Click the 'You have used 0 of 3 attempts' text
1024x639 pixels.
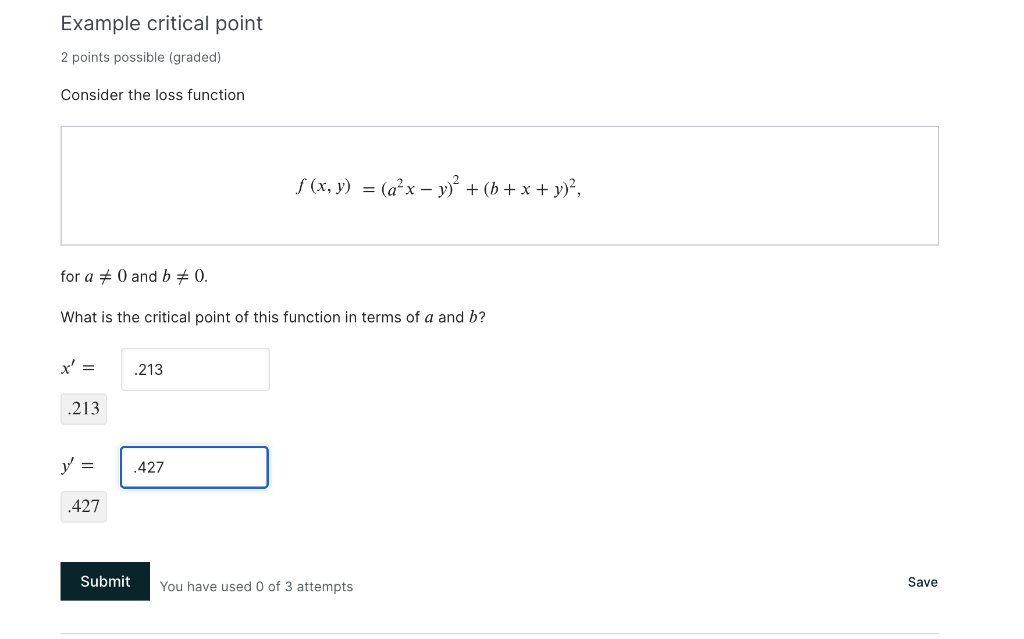pos(256,586)
